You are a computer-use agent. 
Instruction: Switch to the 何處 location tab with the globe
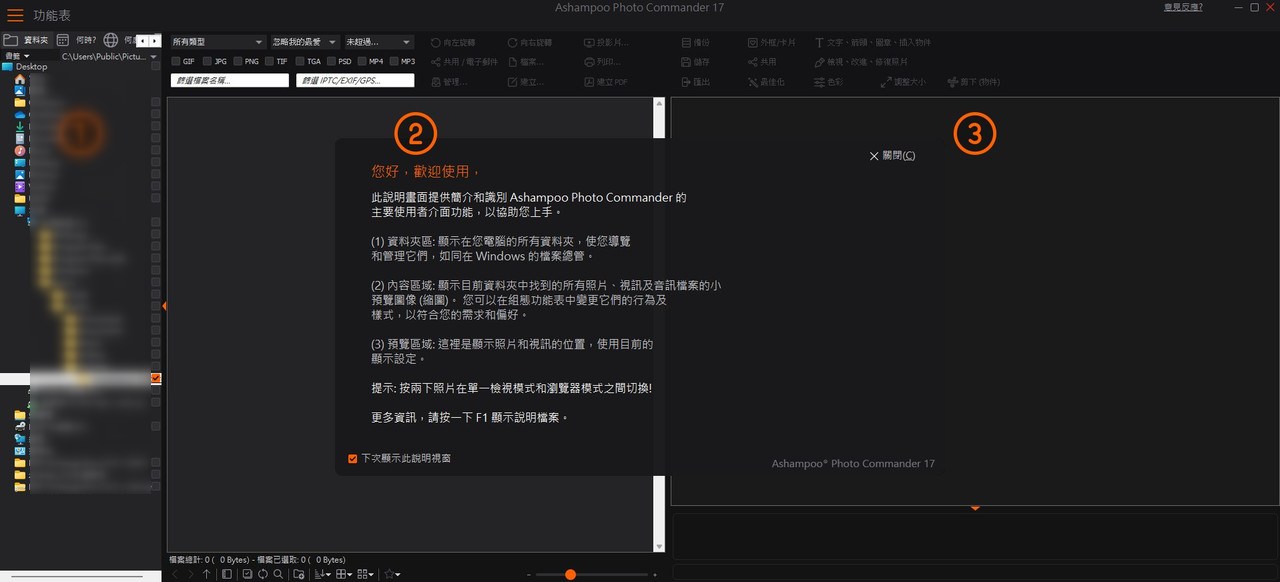click(x=119, y=40)
